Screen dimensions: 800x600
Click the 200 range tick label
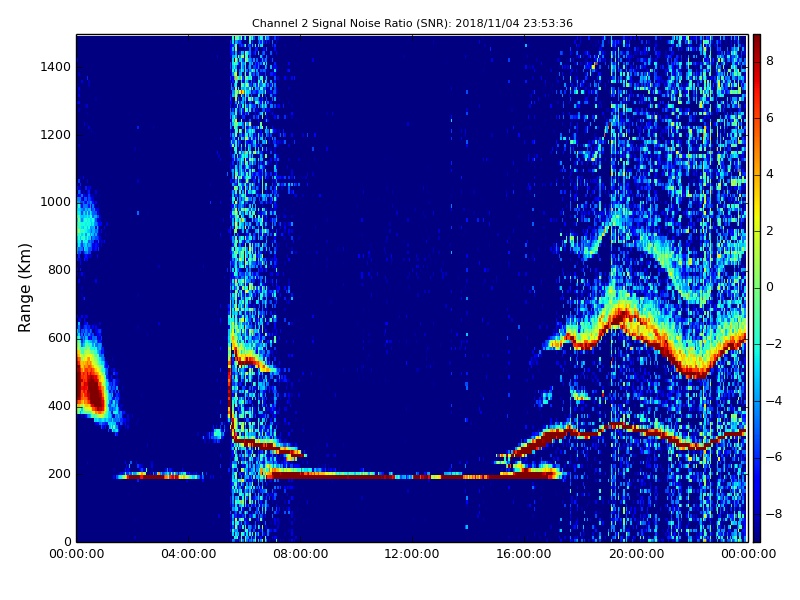point(59,473)
